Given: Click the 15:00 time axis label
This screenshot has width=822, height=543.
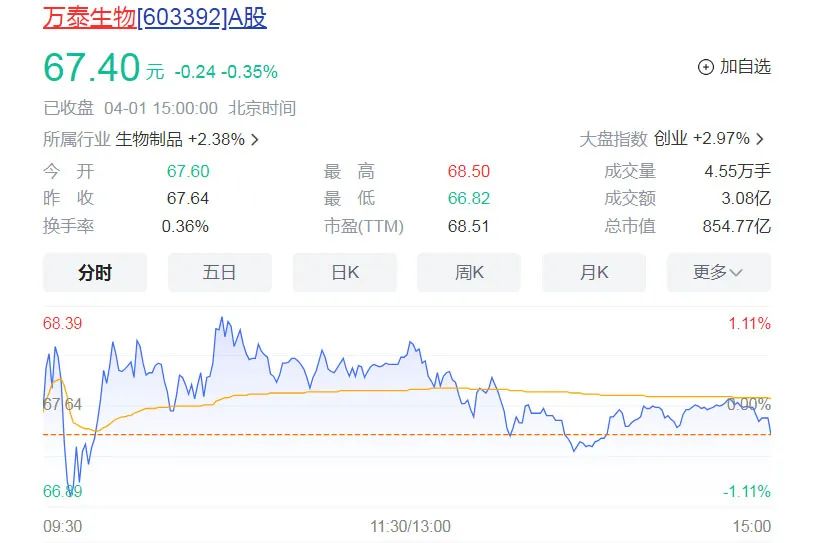Looking at the screenshot, I should click(752, 526).
